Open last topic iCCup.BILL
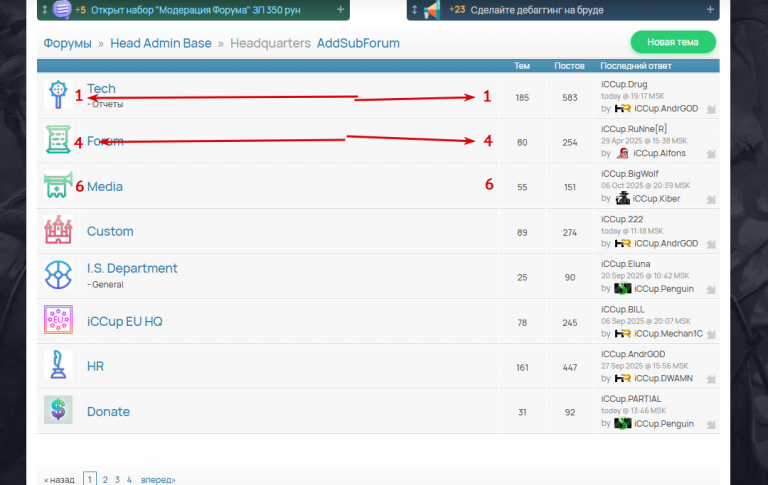 pyautogui.click(x=623, y=310)
